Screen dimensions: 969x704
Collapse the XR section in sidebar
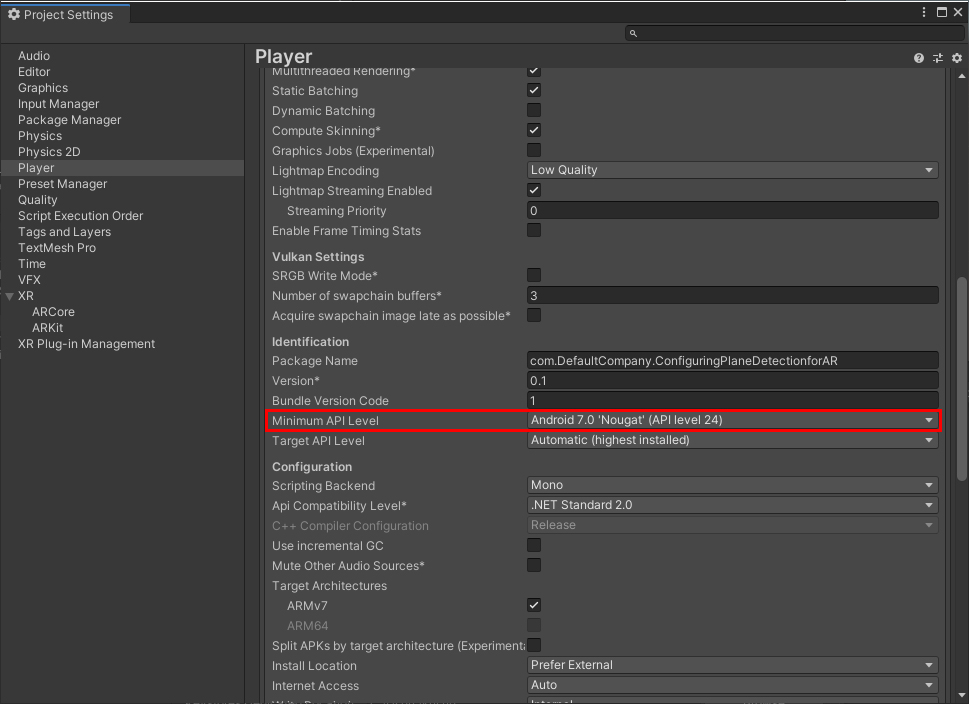pyautogui.click(x=9, y=297)
